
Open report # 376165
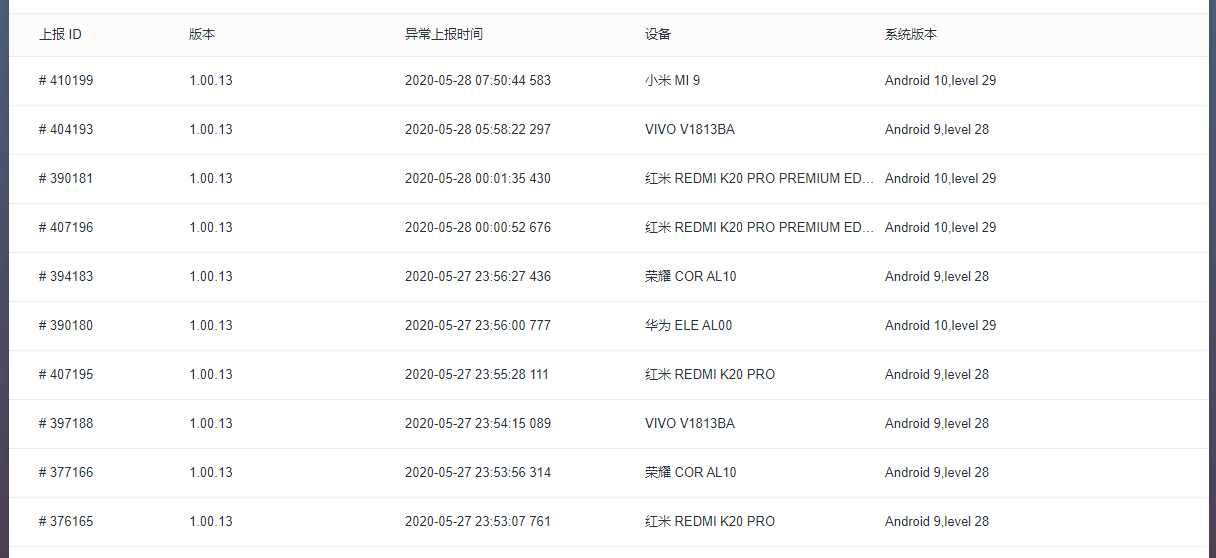tap(66, 521)
